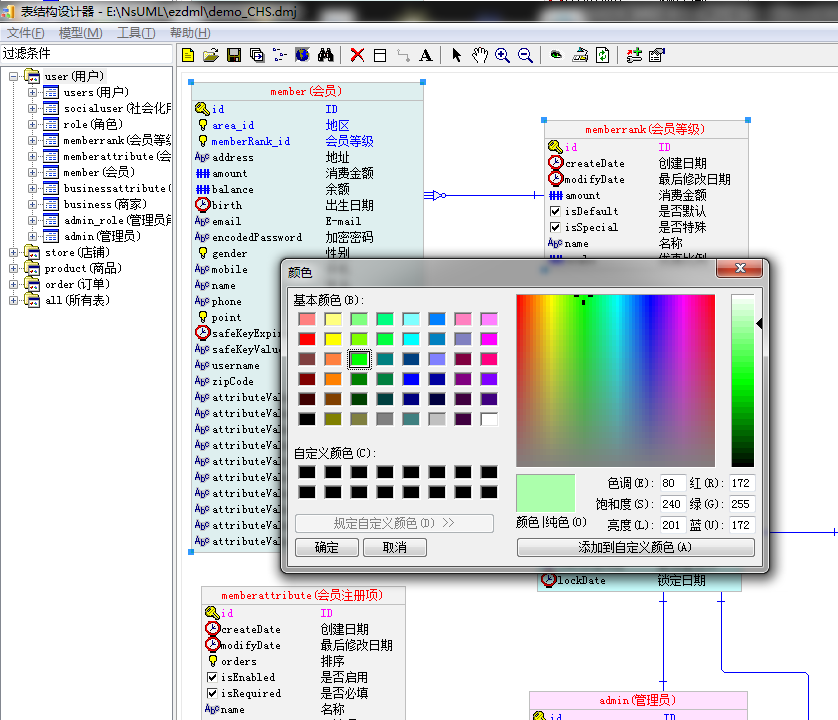838x720 pixels.
Task: Expand the order (订单) folder
Action: (x=13, y=284)
